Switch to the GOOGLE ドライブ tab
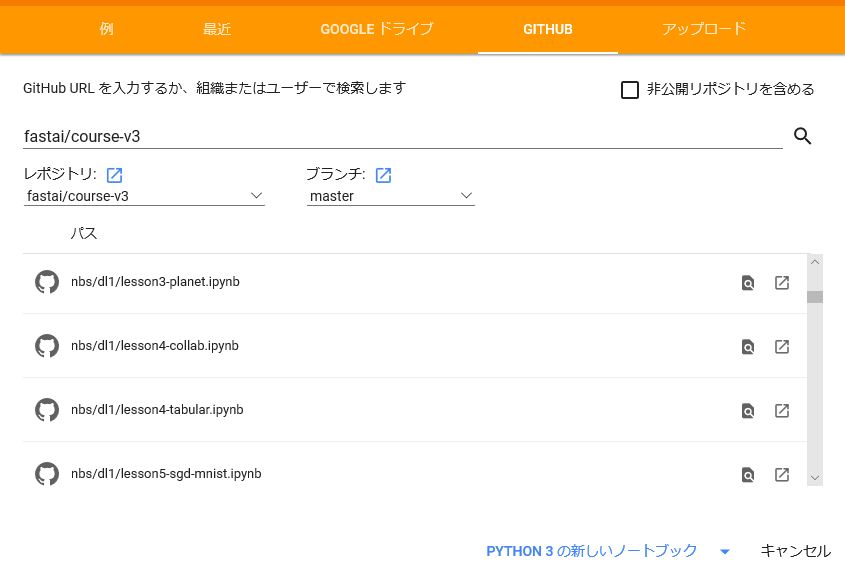This screenshot has height=578, width=845. pyautogui.click(x=377, y=29)
